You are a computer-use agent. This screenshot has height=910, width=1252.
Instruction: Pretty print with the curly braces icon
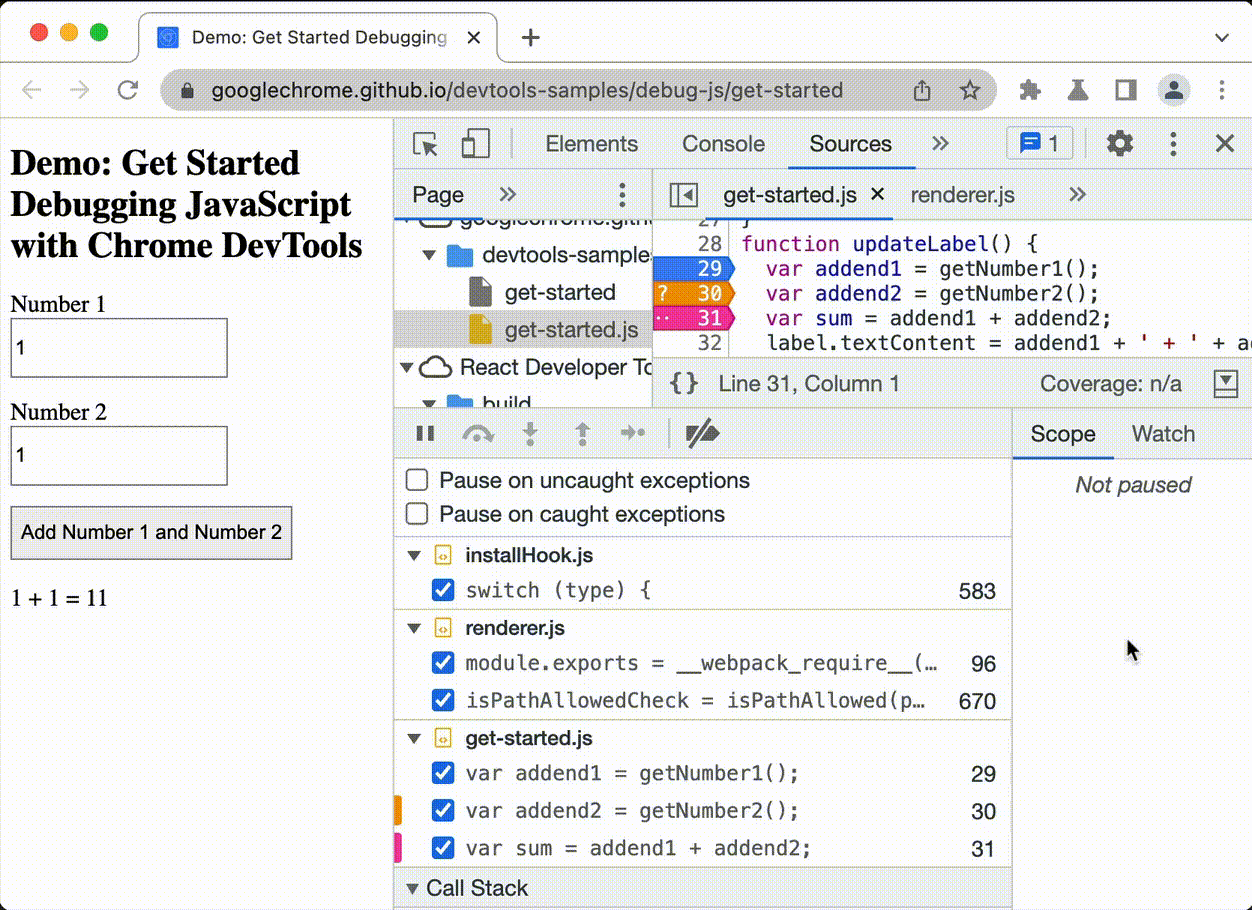(683, 384)
